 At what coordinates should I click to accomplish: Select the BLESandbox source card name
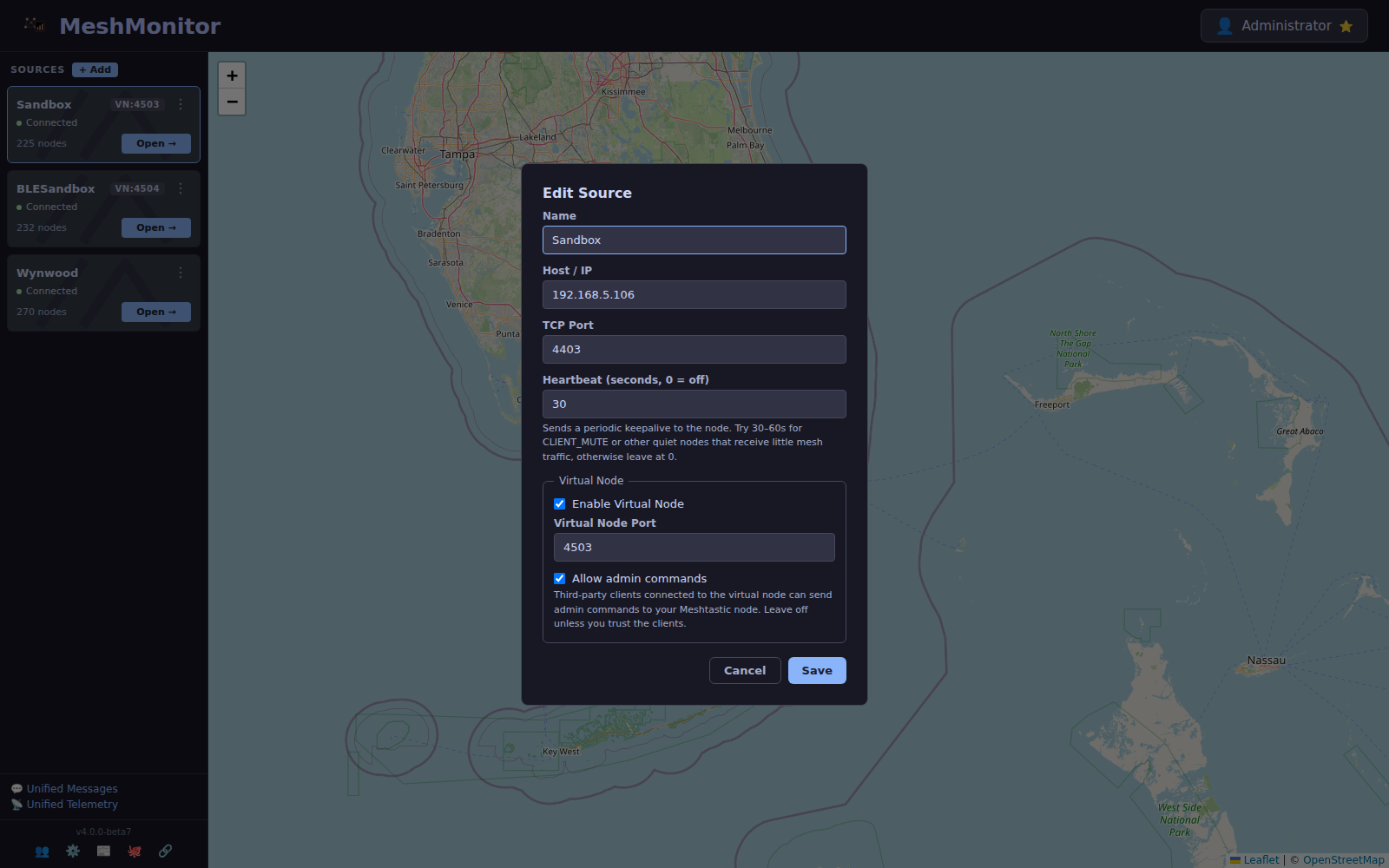click(x=56, y=188)
